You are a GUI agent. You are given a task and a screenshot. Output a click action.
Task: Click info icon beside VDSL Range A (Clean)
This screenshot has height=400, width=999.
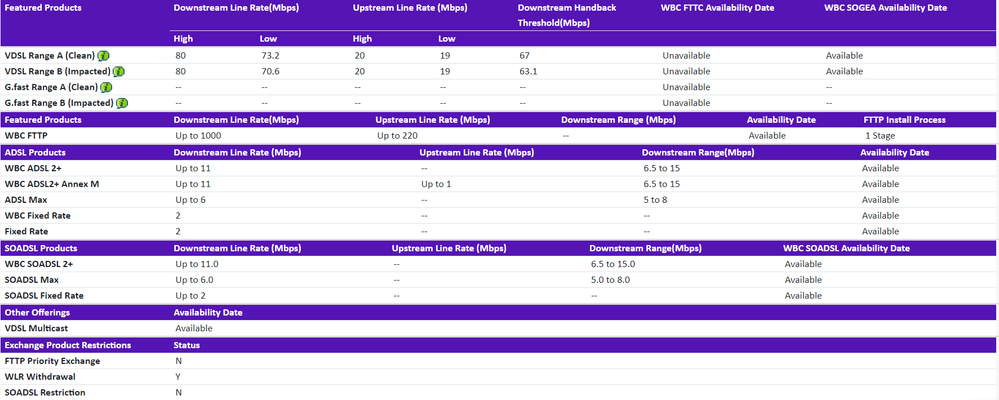[104, 56]
